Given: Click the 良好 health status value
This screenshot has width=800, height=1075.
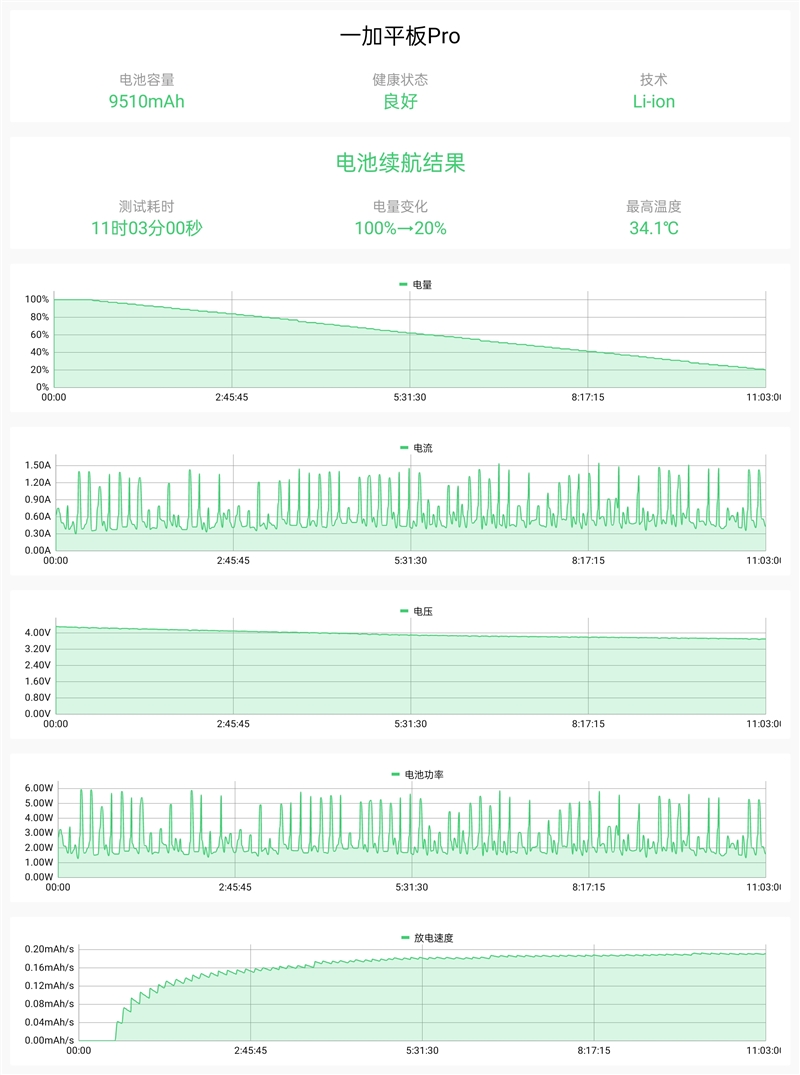Looking at the screenshot, I should (400, 101).
